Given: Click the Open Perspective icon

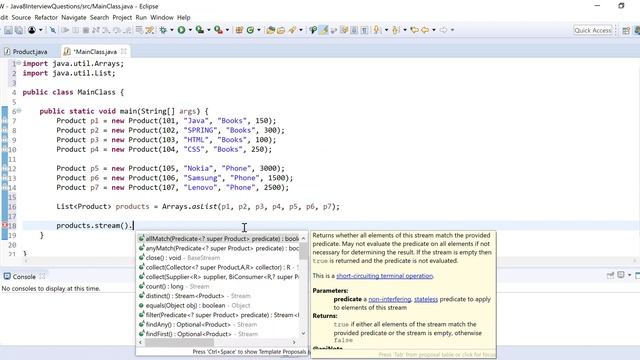Looking at the screenshot, I should point(626,31).
